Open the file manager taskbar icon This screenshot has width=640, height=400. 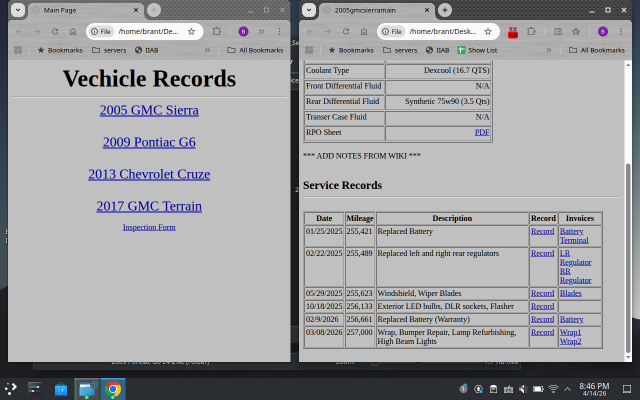(x=87, y=389)
